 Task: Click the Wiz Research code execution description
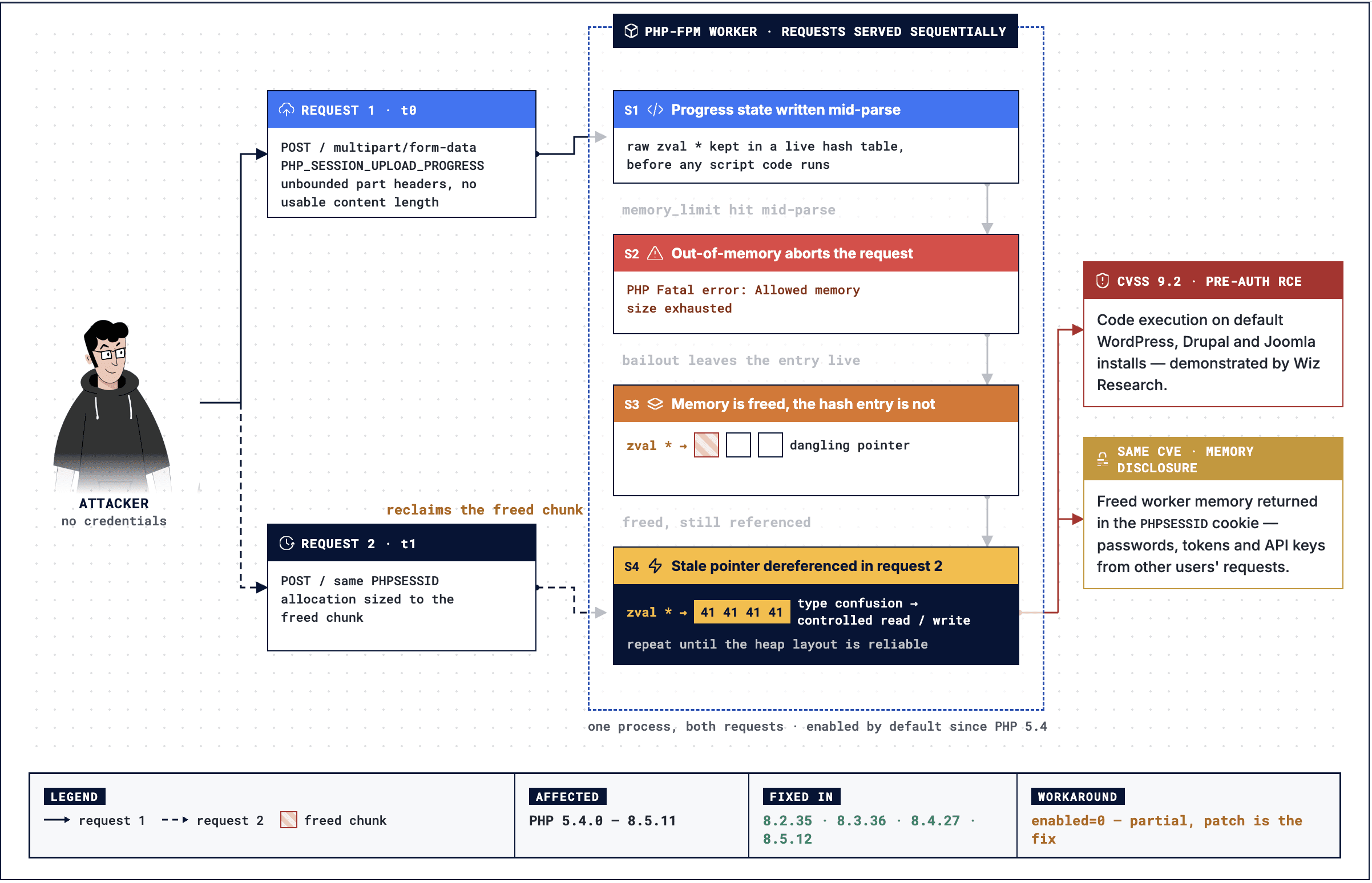pos(1209,353)
